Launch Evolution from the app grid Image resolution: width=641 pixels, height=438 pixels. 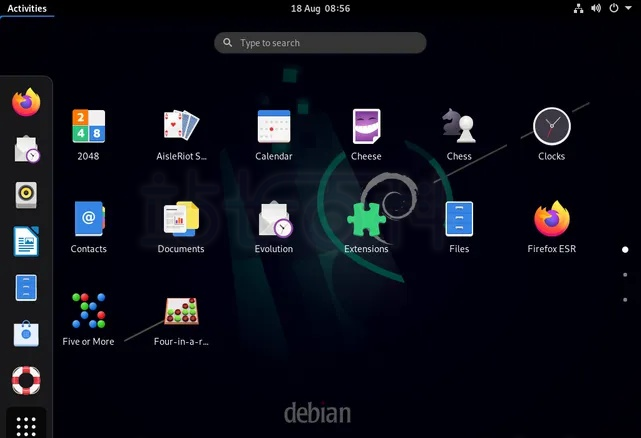coord(275,219)
